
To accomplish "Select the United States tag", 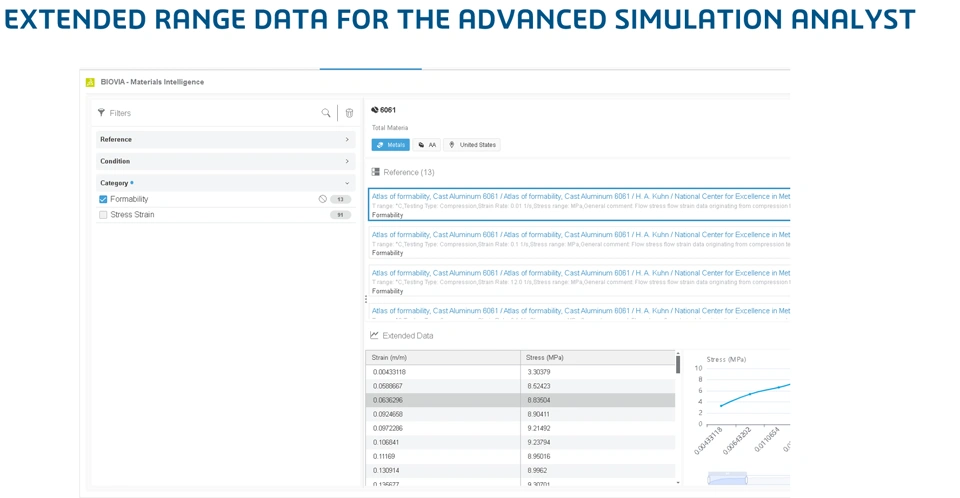I will pos(471,145).
